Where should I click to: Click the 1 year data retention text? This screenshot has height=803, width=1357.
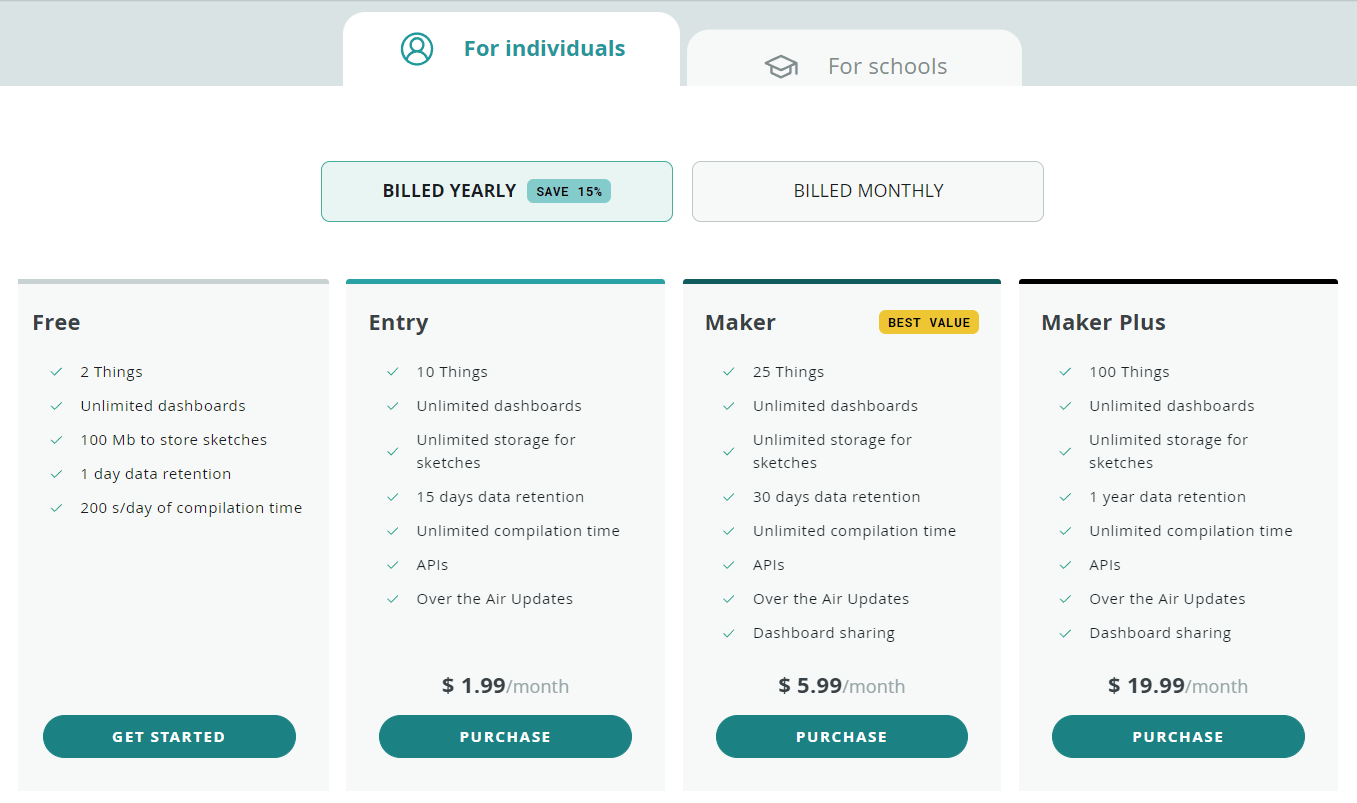[x=1168, y=497]
